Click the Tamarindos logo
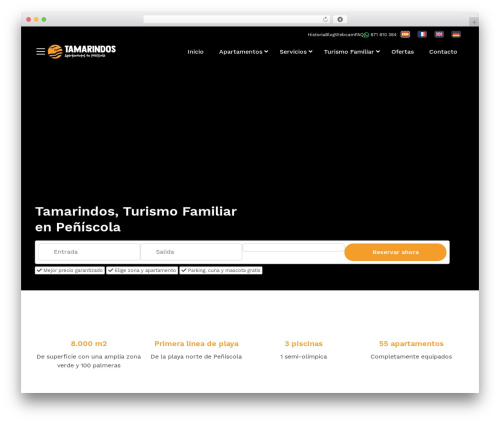The height and width of the screenshot is (423, 500). pos(82,52)
